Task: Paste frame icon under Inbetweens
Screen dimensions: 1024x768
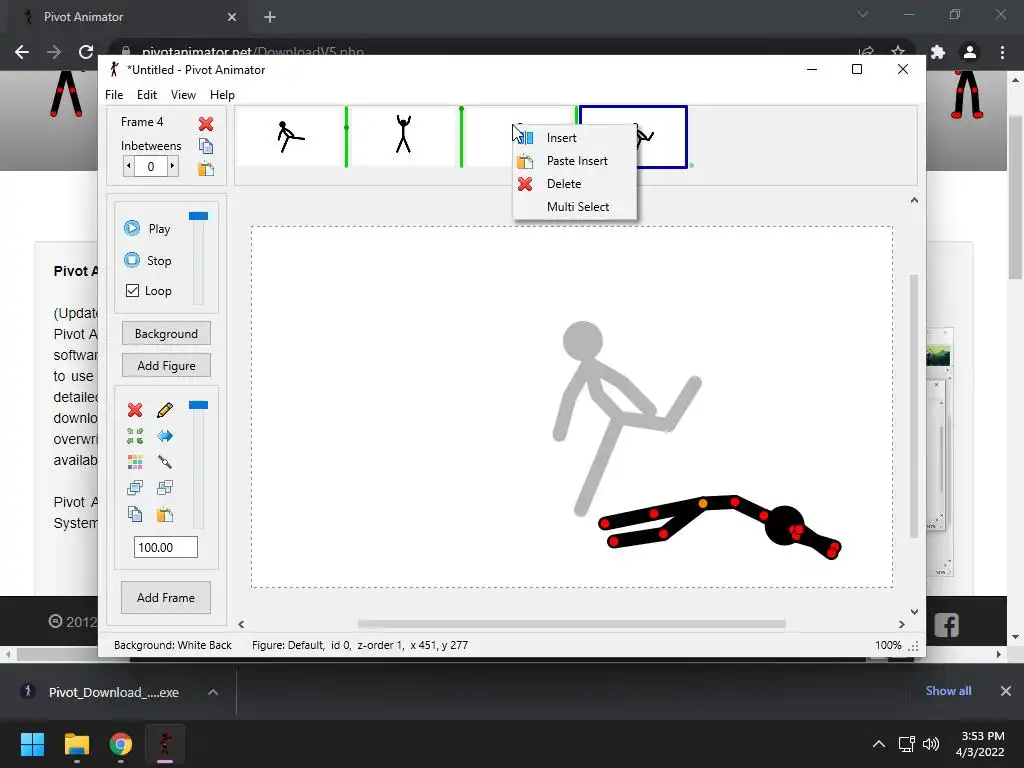Action: (x=206, y=168)
